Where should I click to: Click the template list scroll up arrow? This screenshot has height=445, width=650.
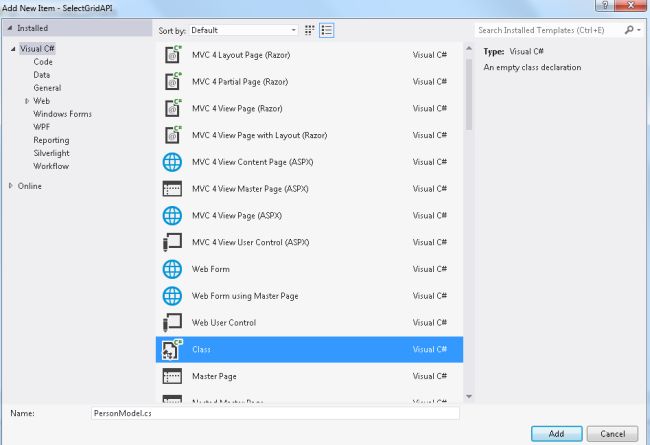469,49
